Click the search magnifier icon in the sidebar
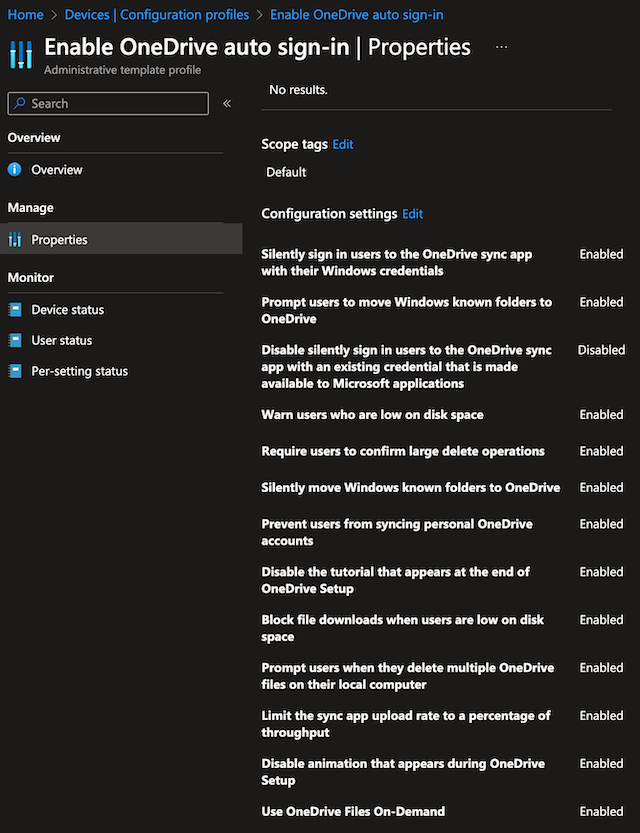 [x=22, y=103]
